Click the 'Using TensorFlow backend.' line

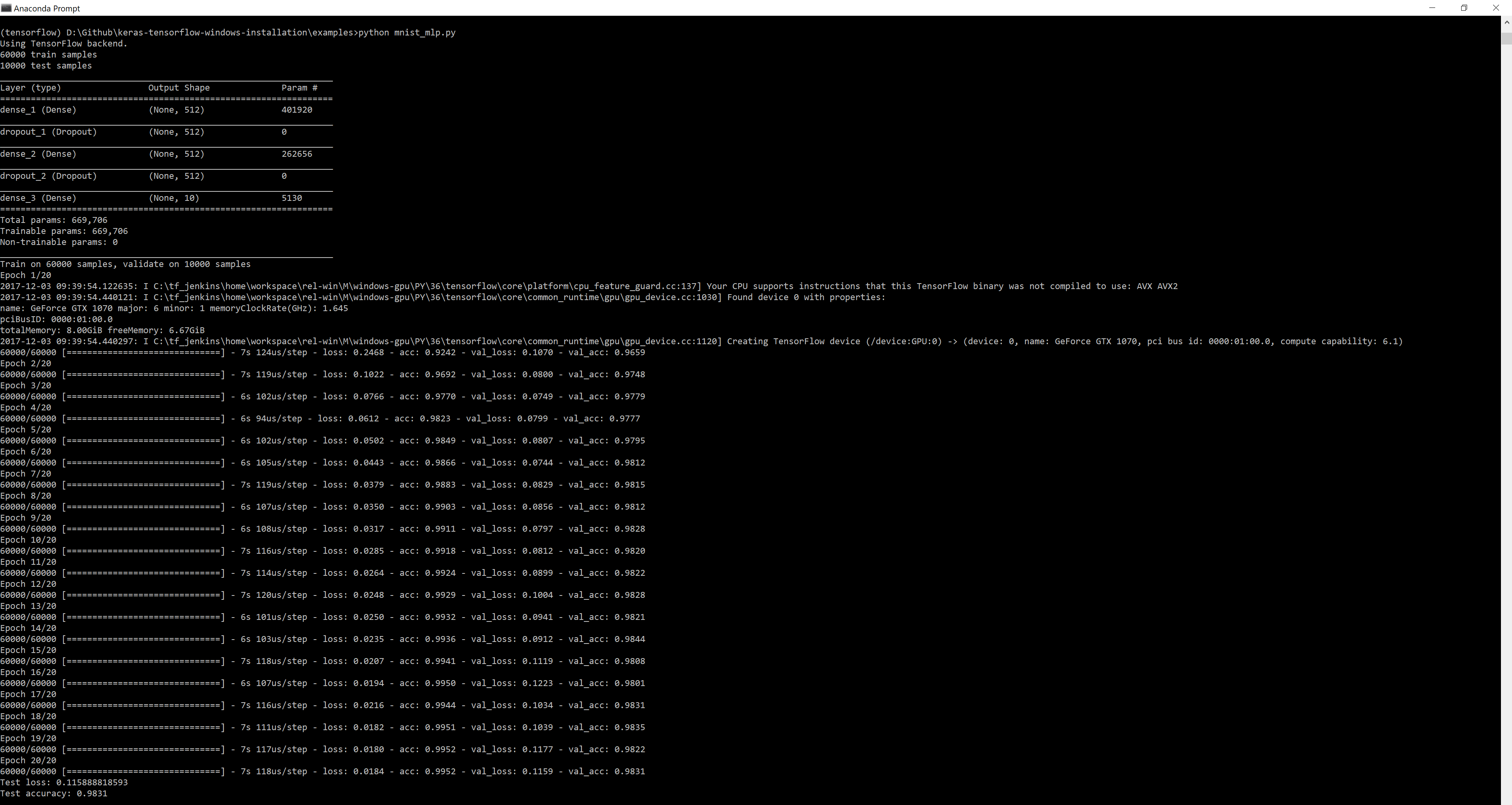coord(63,44)
